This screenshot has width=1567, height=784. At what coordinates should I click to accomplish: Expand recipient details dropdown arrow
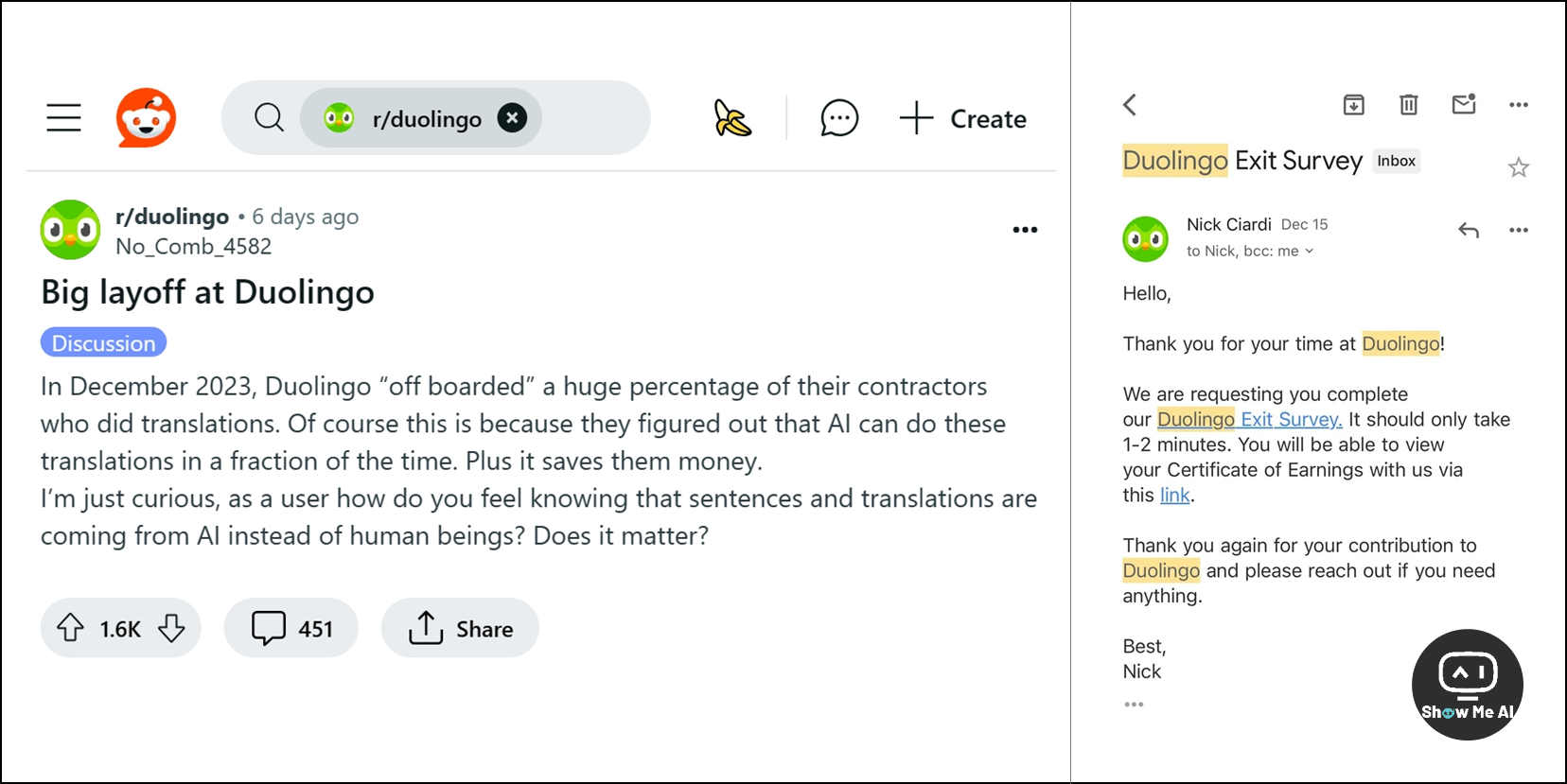coord(1310,251)
